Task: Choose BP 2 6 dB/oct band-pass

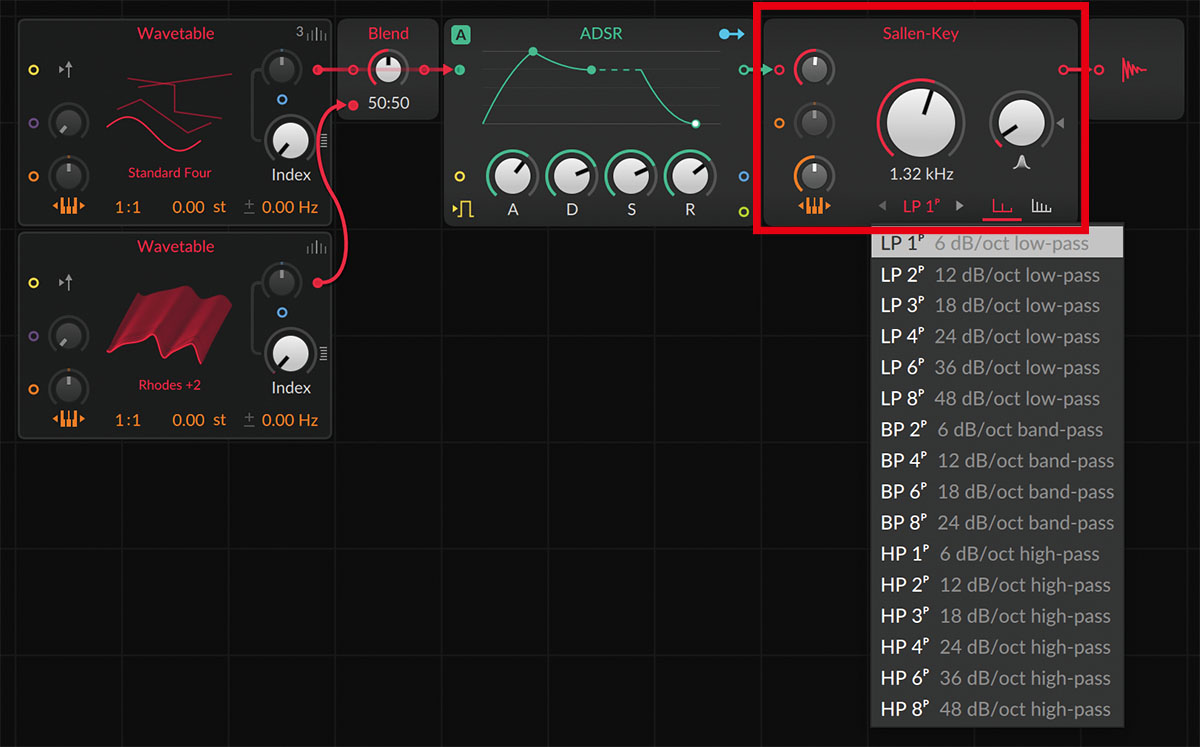Action: tap(997, 430)
